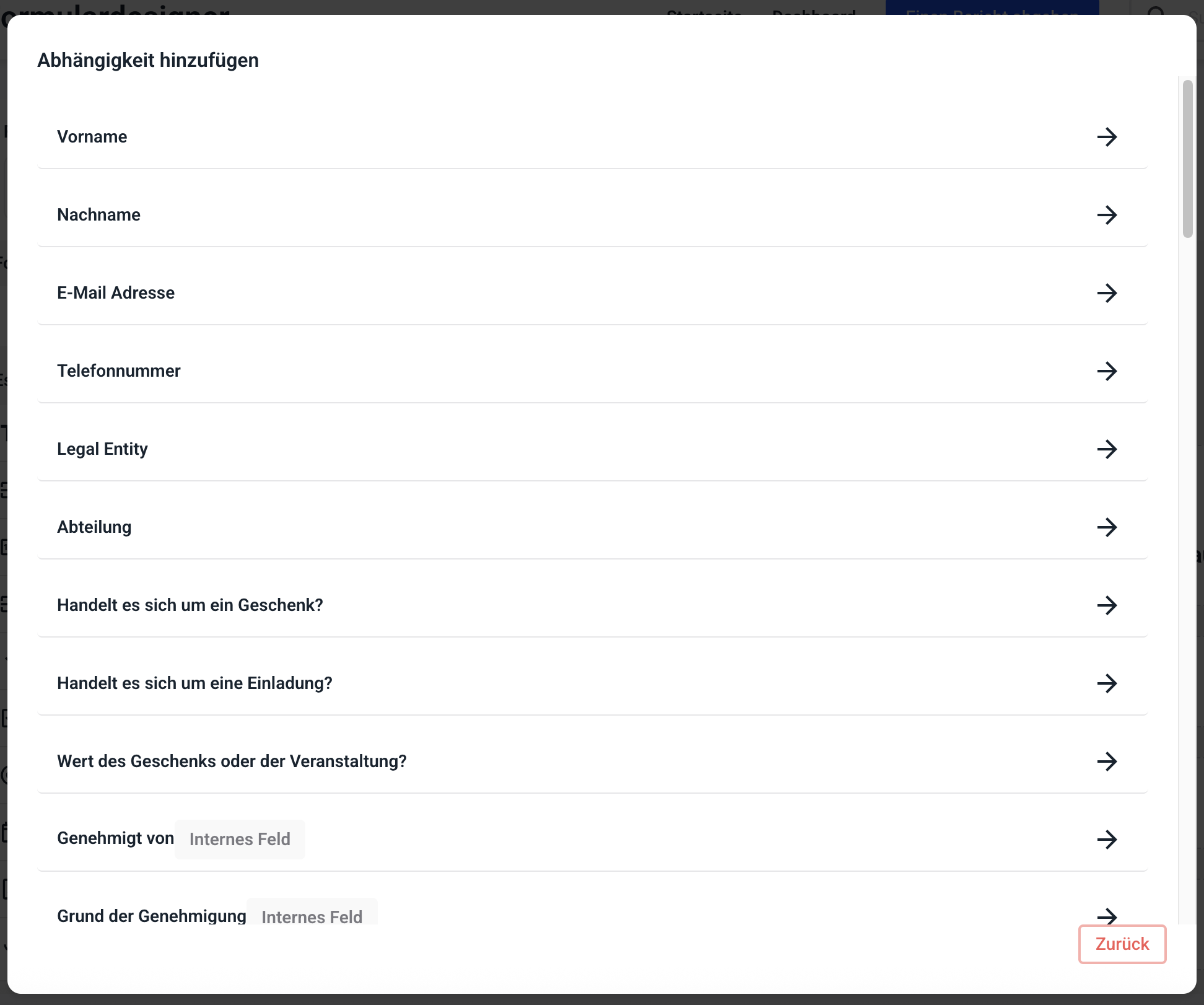Click the arrow icon next to Vorname
This screenshot has width=1204, height=1005.
[x=1107, y=137]
